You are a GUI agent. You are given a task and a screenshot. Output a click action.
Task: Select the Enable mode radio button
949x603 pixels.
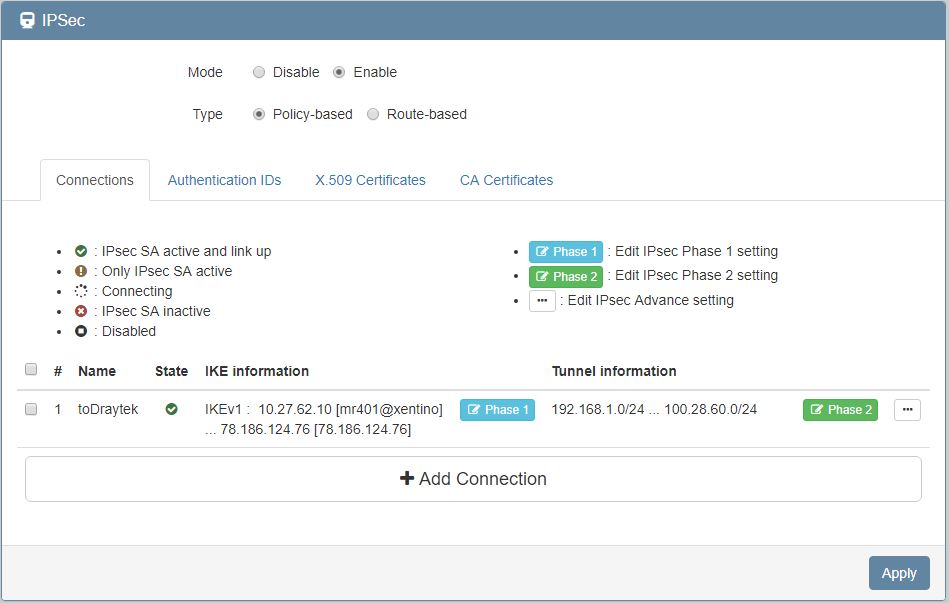click(x=339, y=72)
